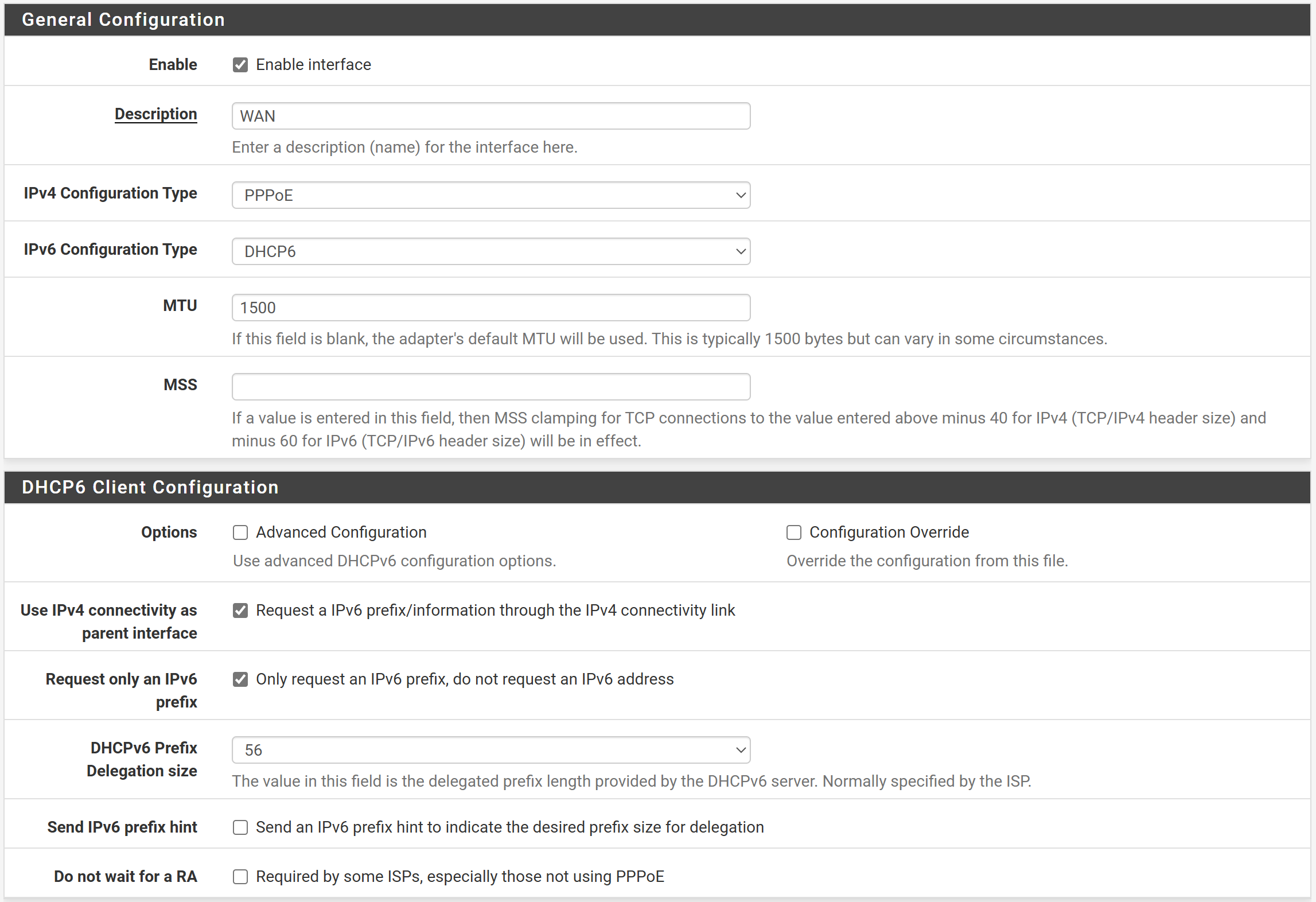Click the Enable interface label text
This screenshot has width=1316, height=902.
coord(313,65)
